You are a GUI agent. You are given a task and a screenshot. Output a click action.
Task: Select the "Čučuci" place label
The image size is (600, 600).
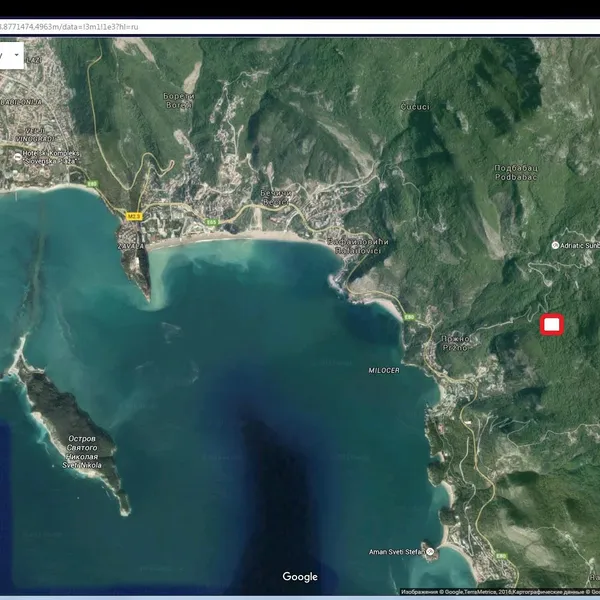(415, 107)
